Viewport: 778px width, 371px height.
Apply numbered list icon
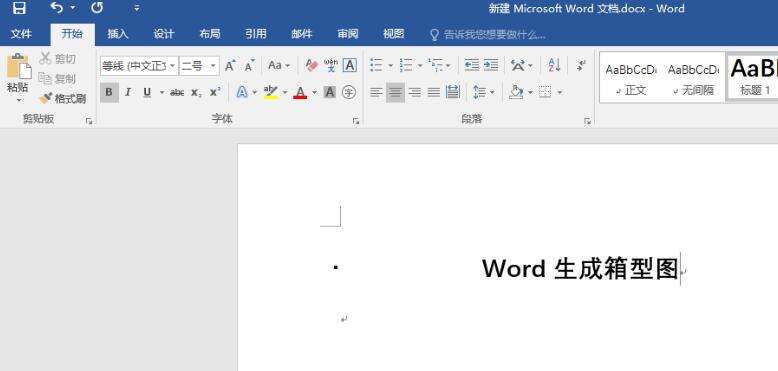(x=406, y=65)
